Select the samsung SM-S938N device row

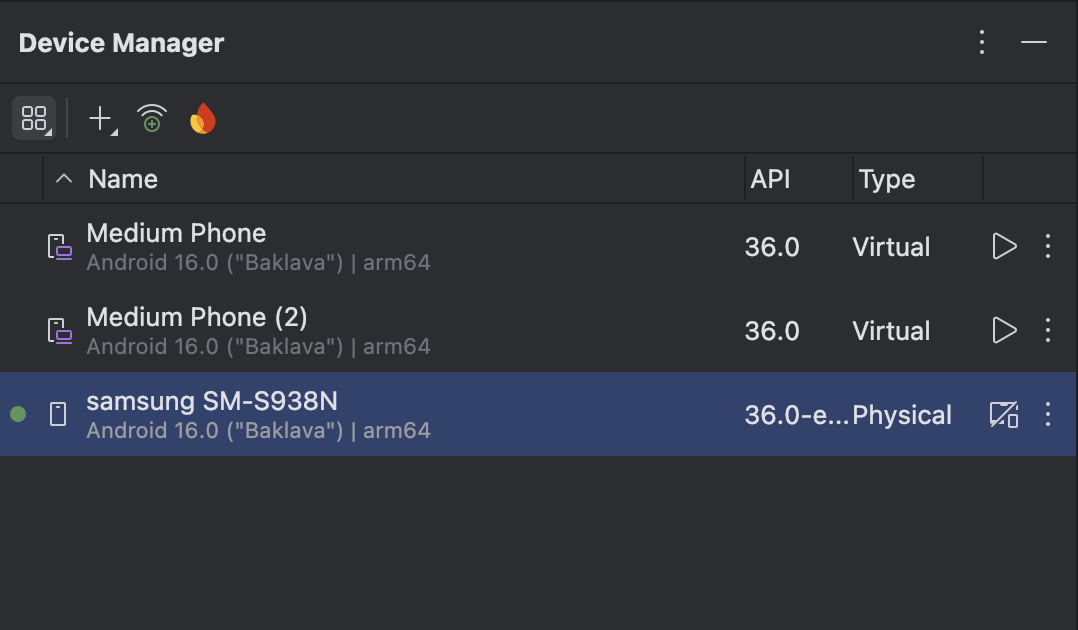tap(400, 415)
